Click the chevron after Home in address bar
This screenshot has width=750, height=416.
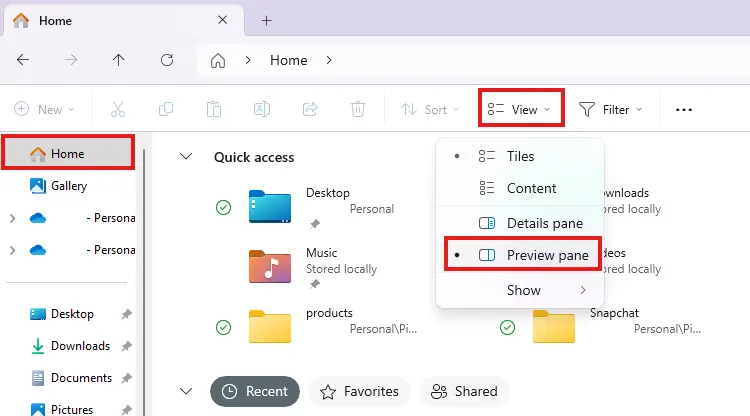pyautogui.click(x=329, y=60)
